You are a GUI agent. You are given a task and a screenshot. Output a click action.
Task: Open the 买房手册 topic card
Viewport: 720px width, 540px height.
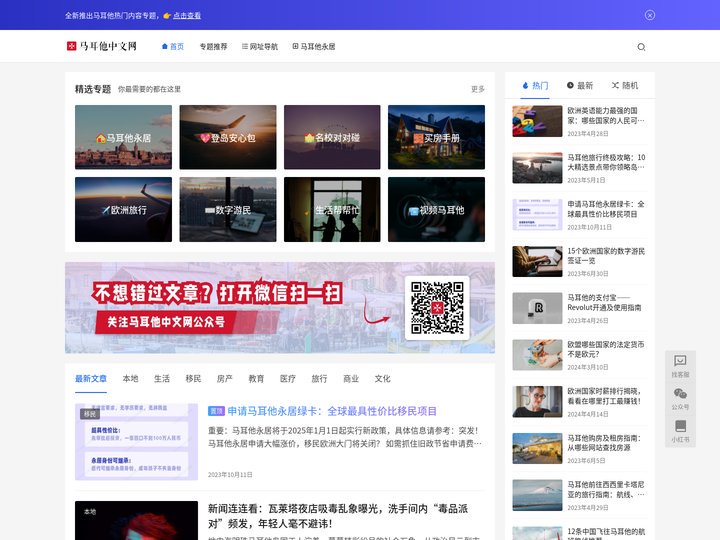pos(436,137)
